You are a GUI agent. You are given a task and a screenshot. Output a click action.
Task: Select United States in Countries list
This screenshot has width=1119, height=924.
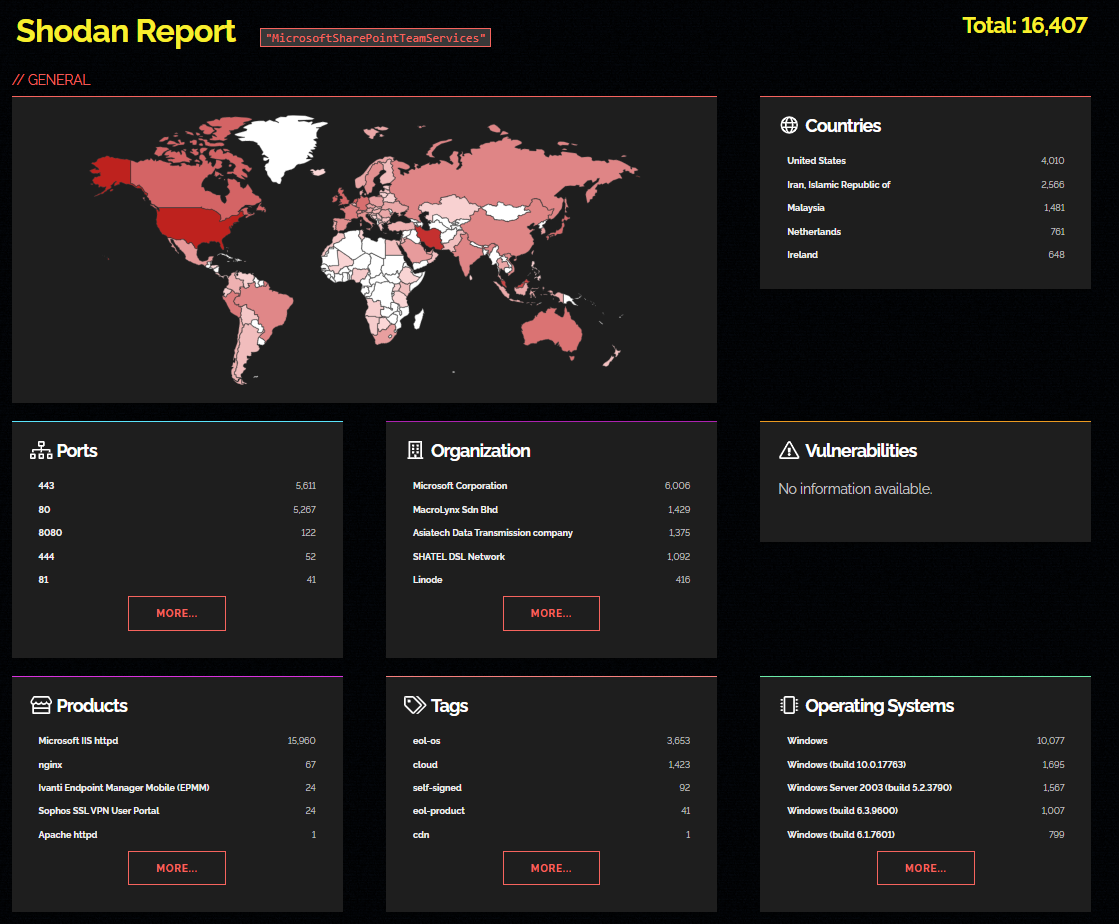pos(926,161)
